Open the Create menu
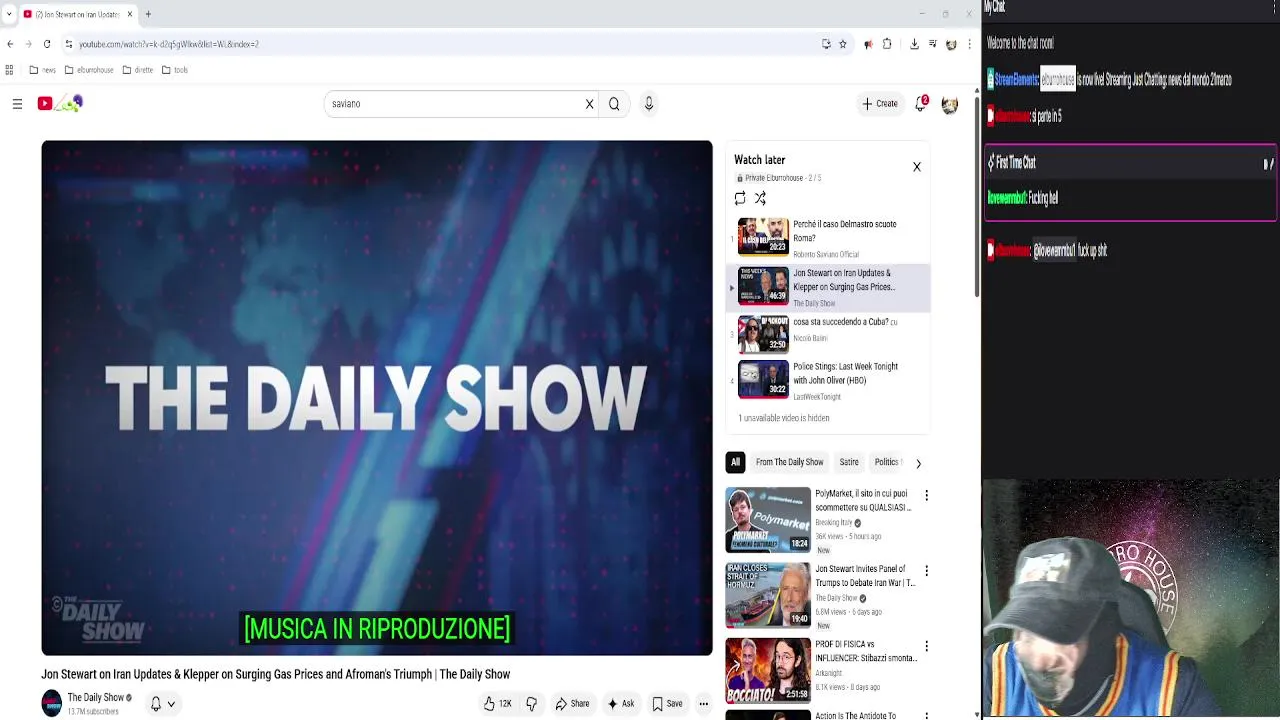This screenshot has width=1280, height=720. point(880,104)
